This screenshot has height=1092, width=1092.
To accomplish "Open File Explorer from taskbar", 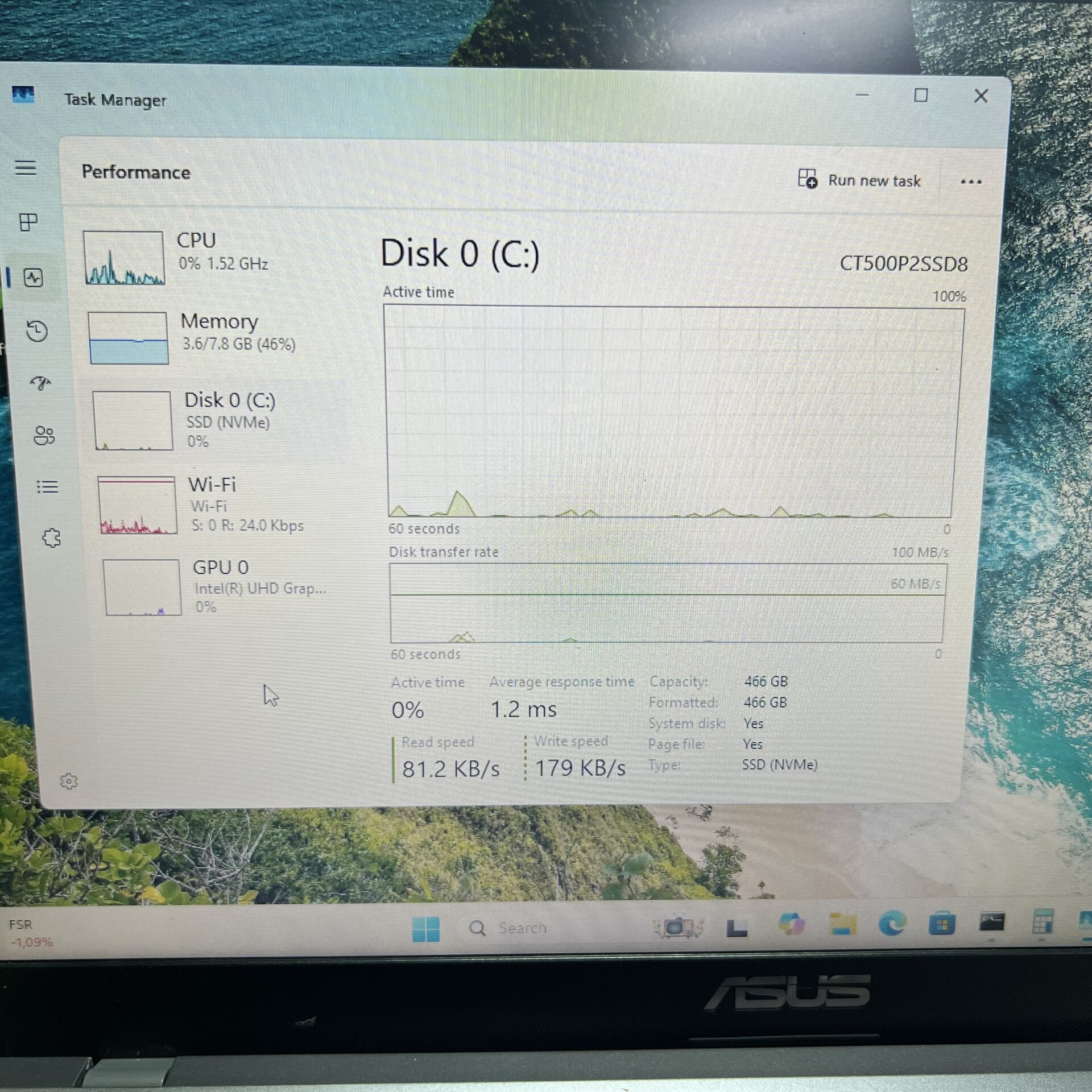I will (x=842, y=925).
